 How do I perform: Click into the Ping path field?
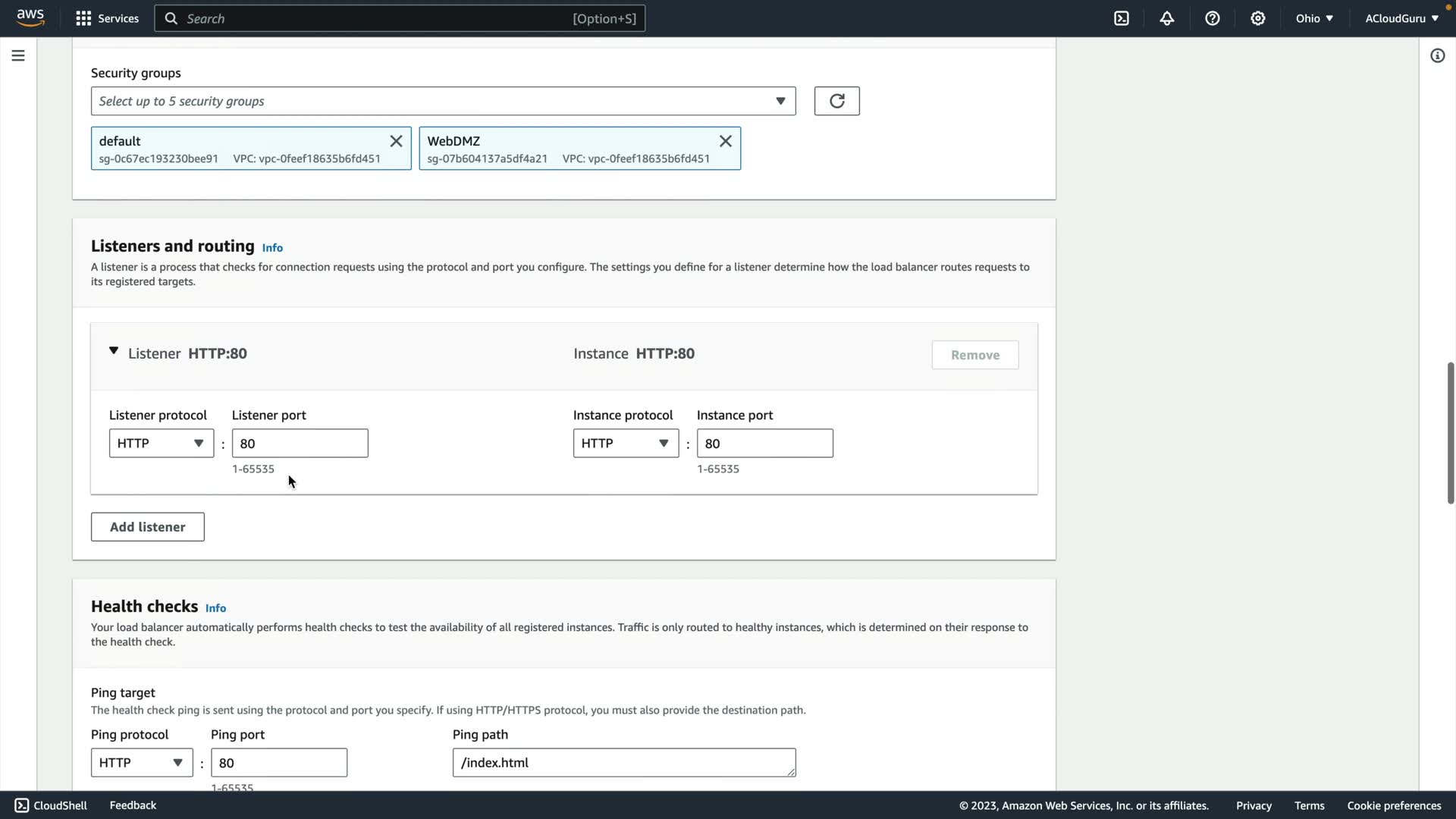(x=623, y=763)
